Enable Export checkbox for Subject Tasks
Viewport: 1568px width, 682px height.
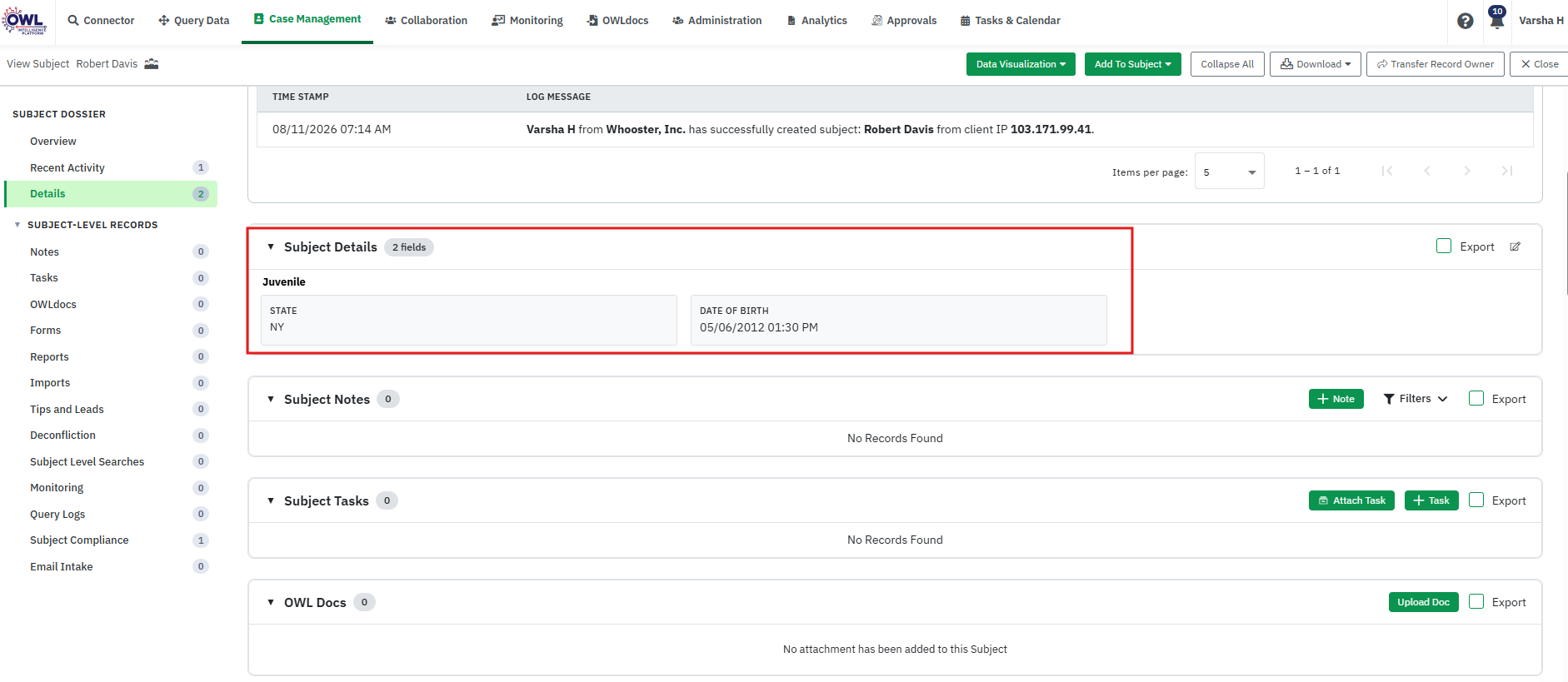tap(1476, 500)
